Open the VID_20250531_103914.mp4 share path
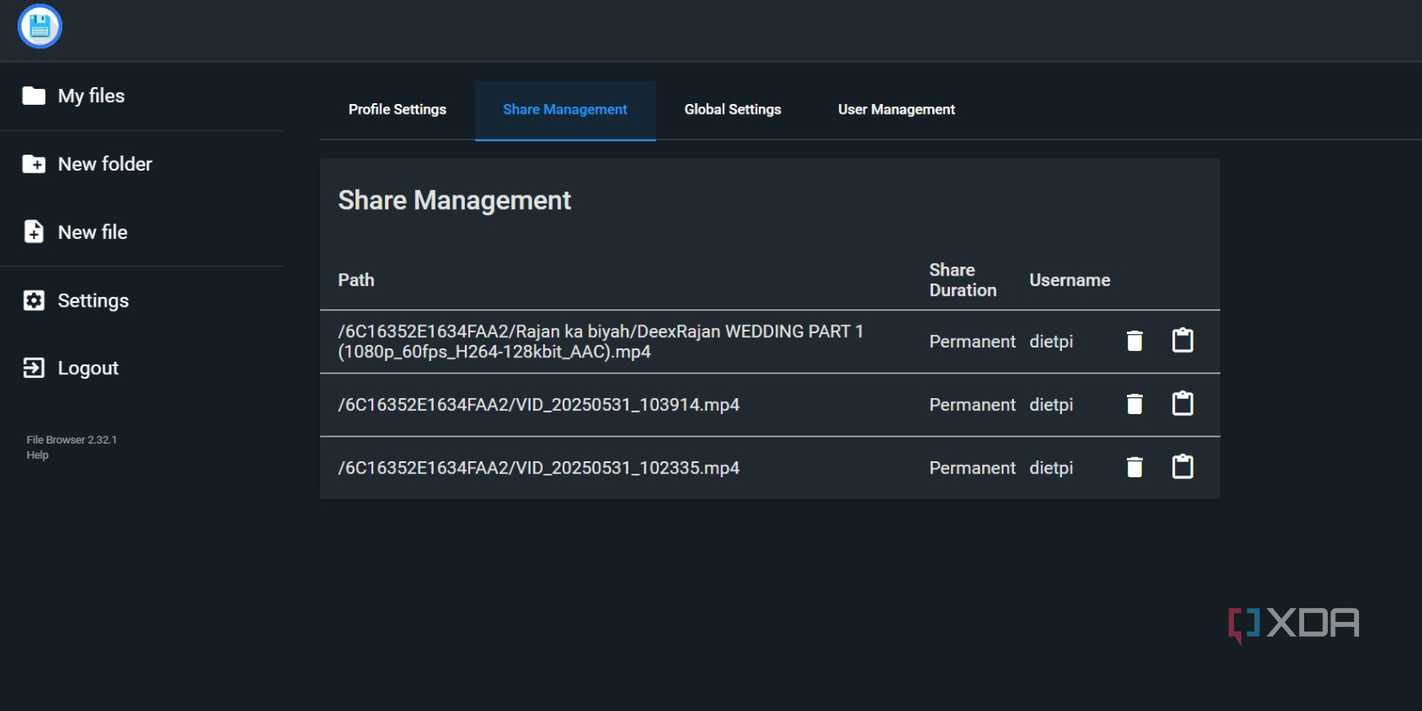The width and height of the screenshot is (1422, 711). [x=539, y=405]
